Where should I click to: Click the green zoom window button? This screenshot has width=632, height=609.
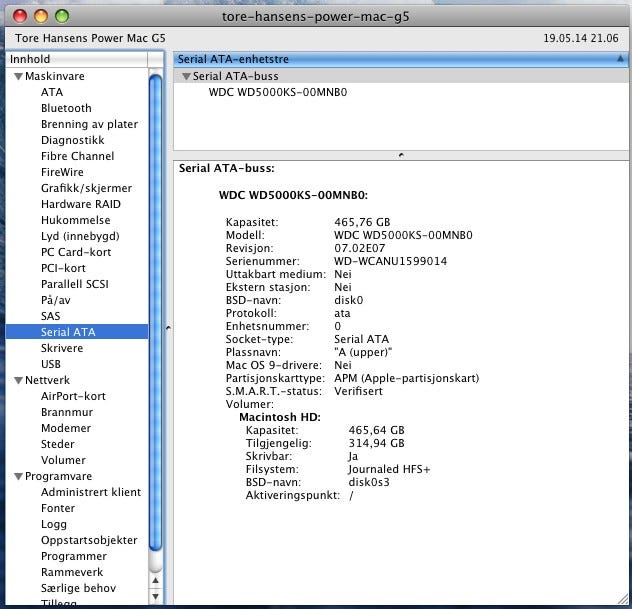[62, 17]
